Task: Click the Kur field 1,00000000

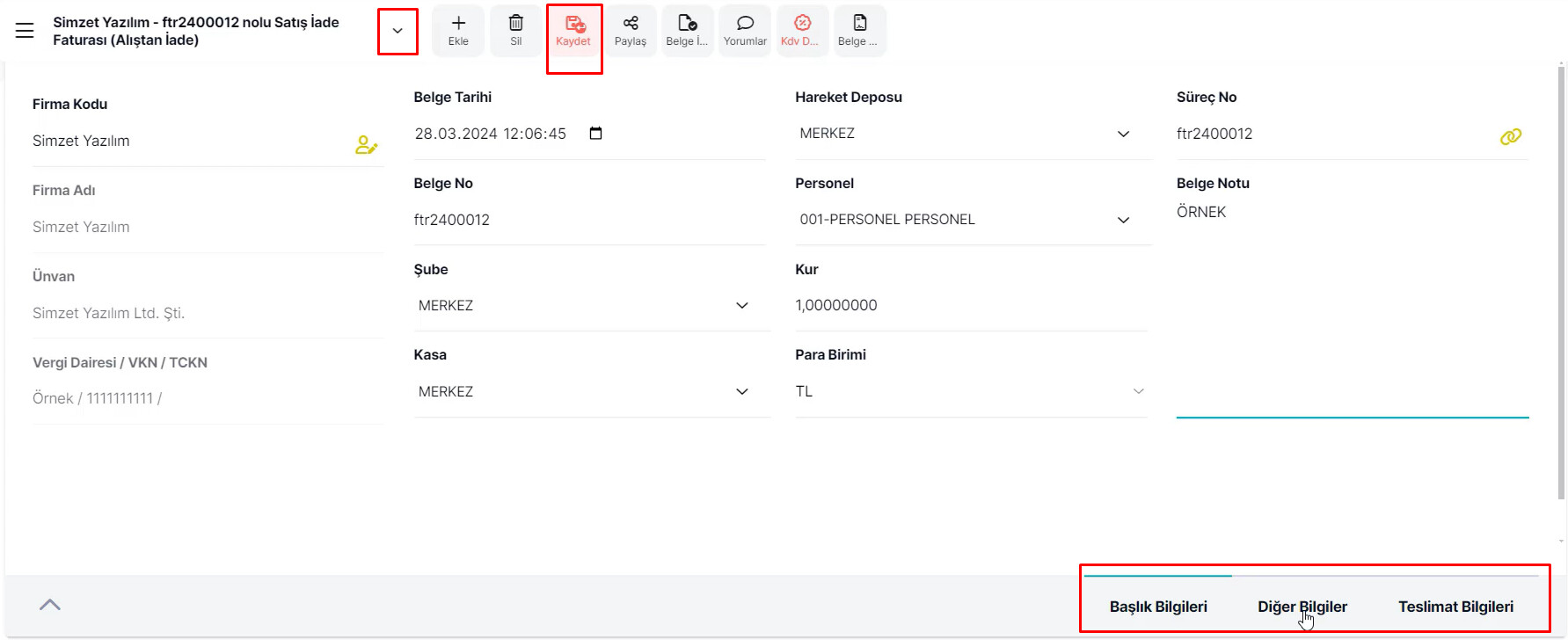Action: tap(972, 306)
